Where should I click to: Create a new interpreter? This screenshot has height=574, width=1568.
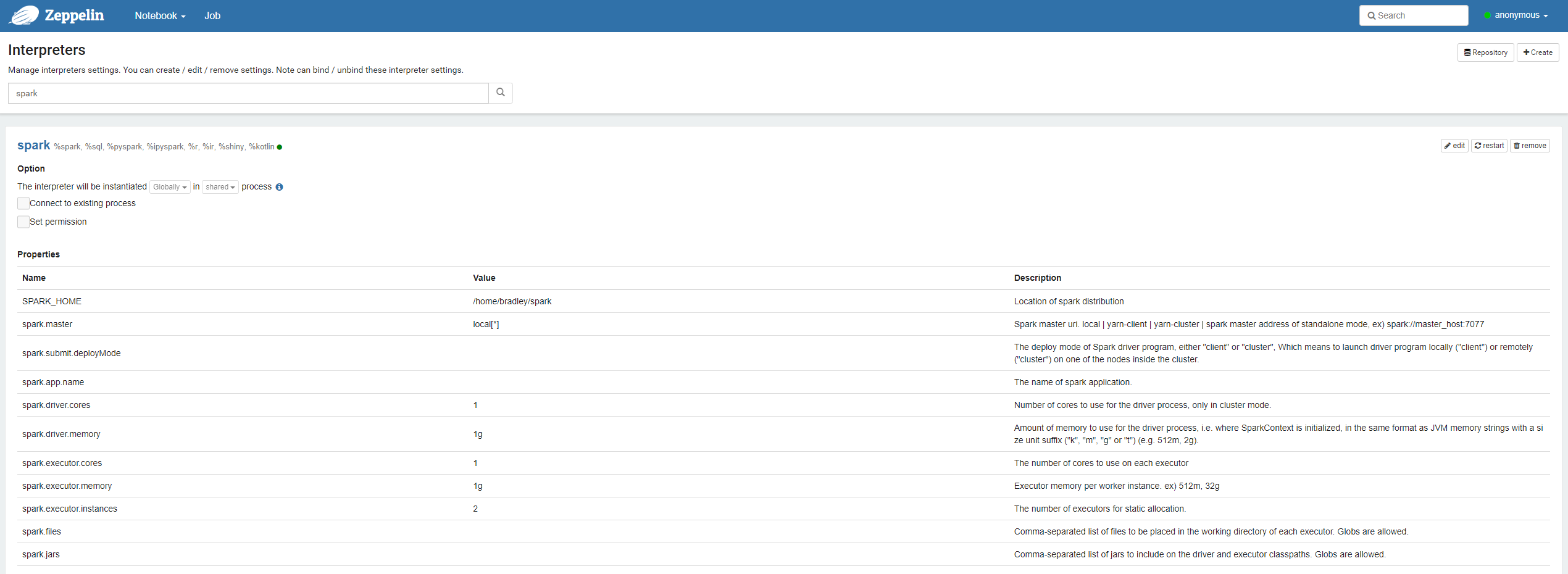[x=1538, y=52]
